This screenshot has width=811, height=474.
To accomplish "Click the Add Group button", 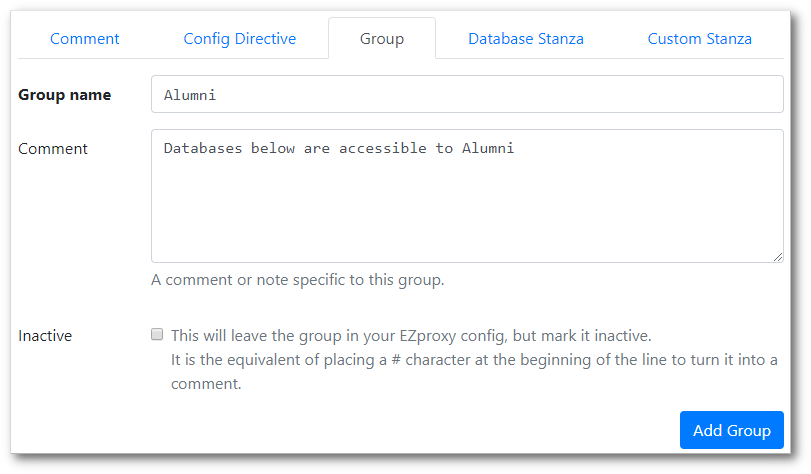I will 731,430.
